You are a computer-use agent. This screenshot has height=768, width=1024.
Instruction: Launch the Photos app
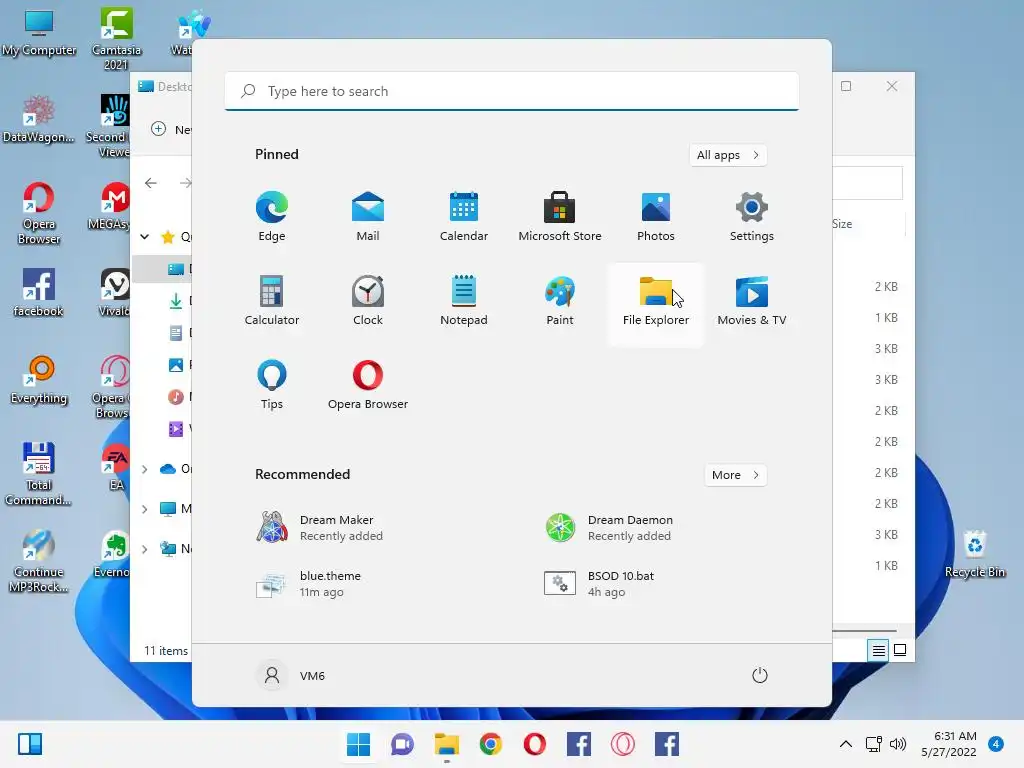pyautogui.click(x=656, y=216)
